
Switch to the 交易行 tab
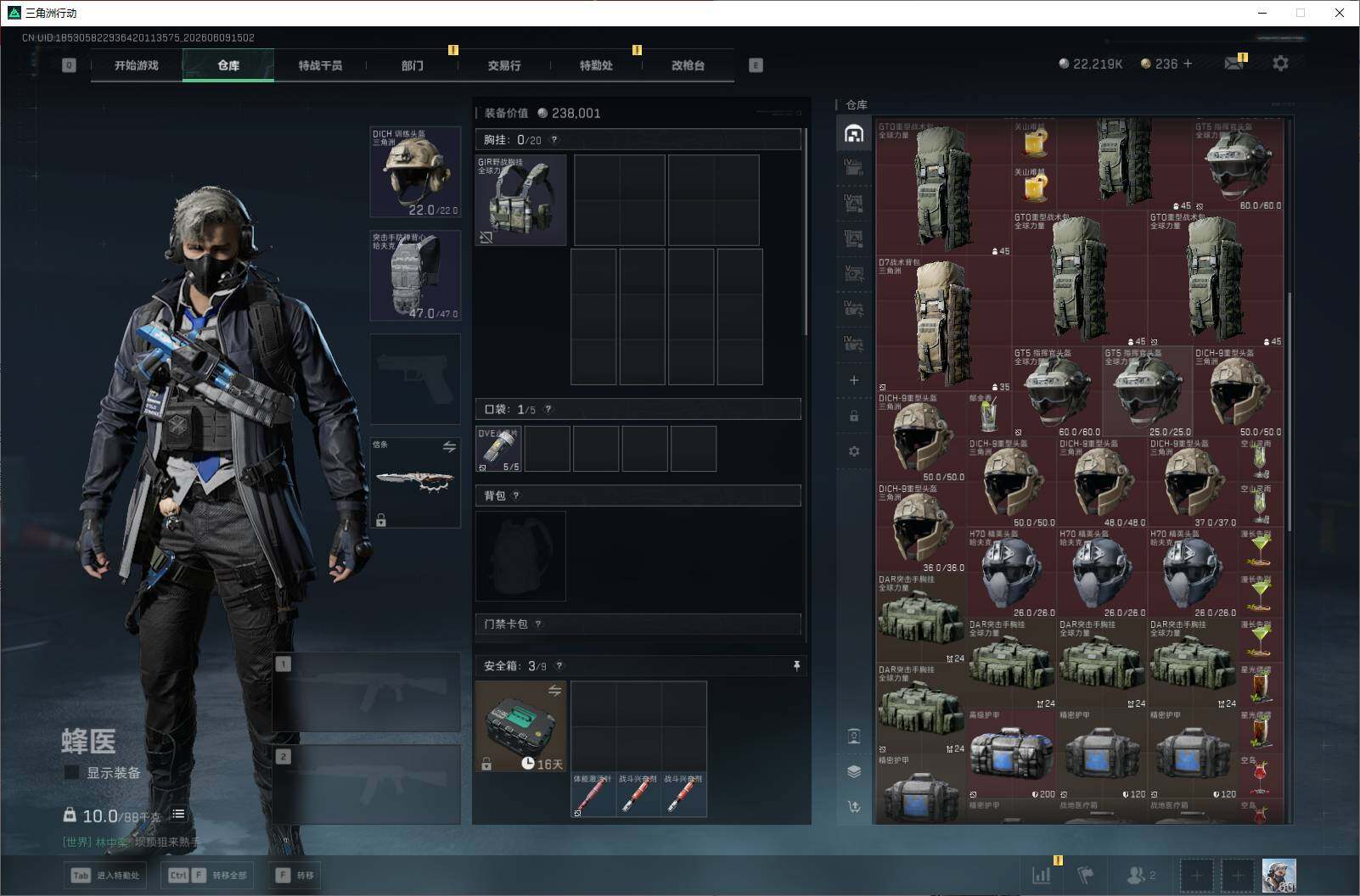504,65
